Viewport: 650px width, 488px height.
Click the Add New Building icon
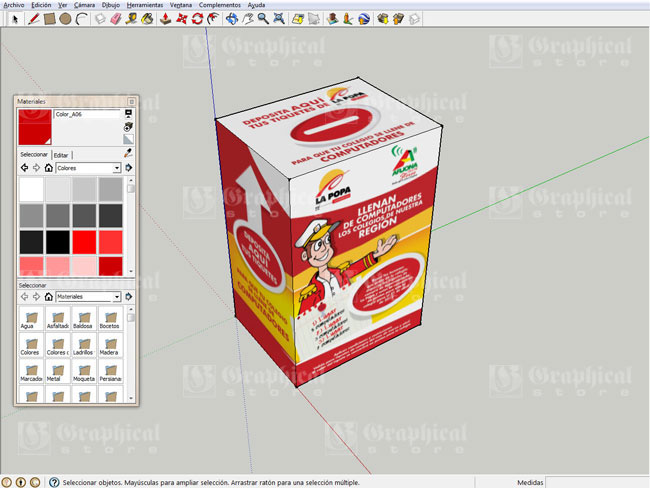[x=332, y=19]
